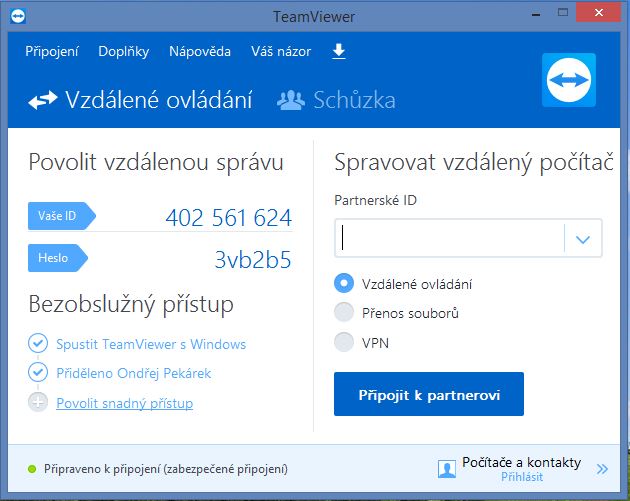Click the people icon next to Schůzka
Viewport: 630px width, 501px height.
tap(291, 100)
